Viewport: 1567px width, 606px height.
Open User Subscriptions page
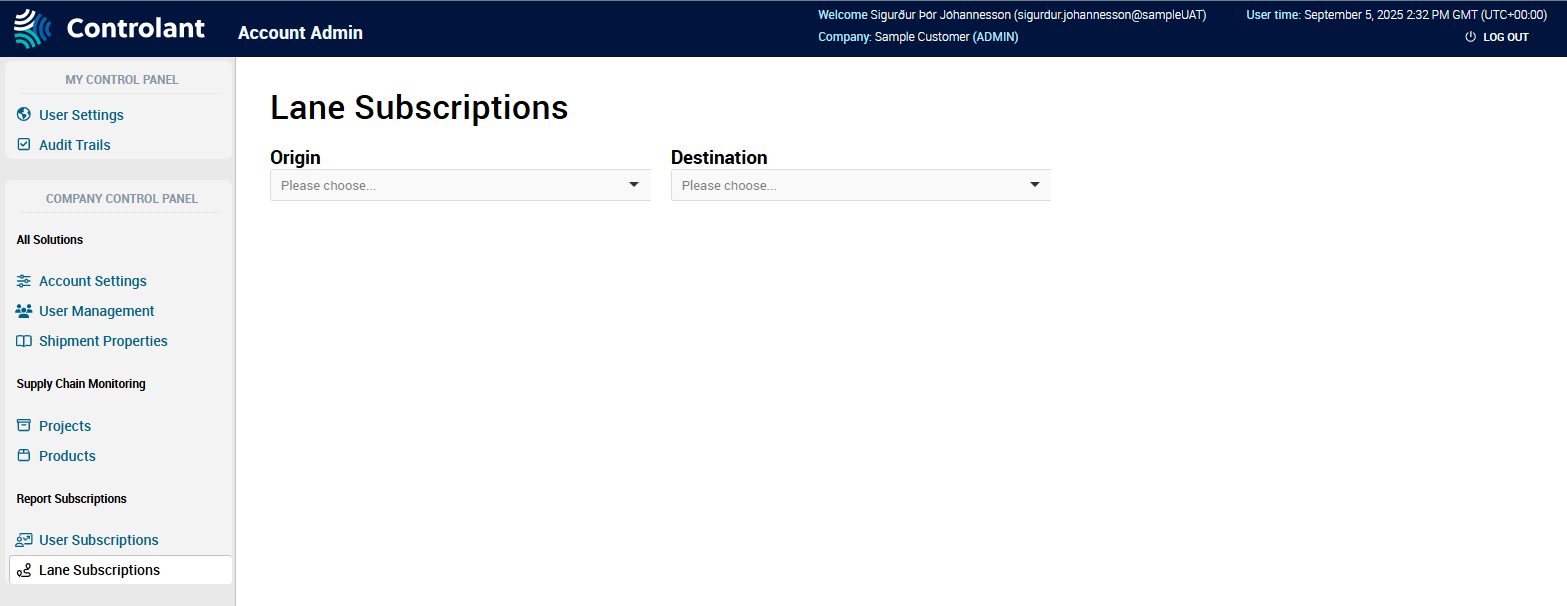point(99,540)
